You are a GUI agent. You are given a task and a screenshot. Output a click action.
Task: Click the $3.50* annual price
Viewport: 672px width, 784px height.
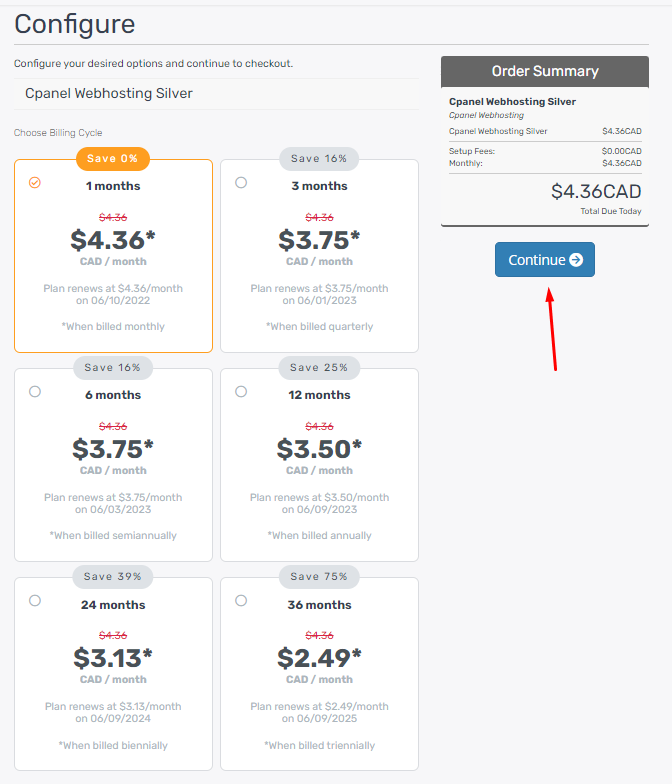(319, 449)
